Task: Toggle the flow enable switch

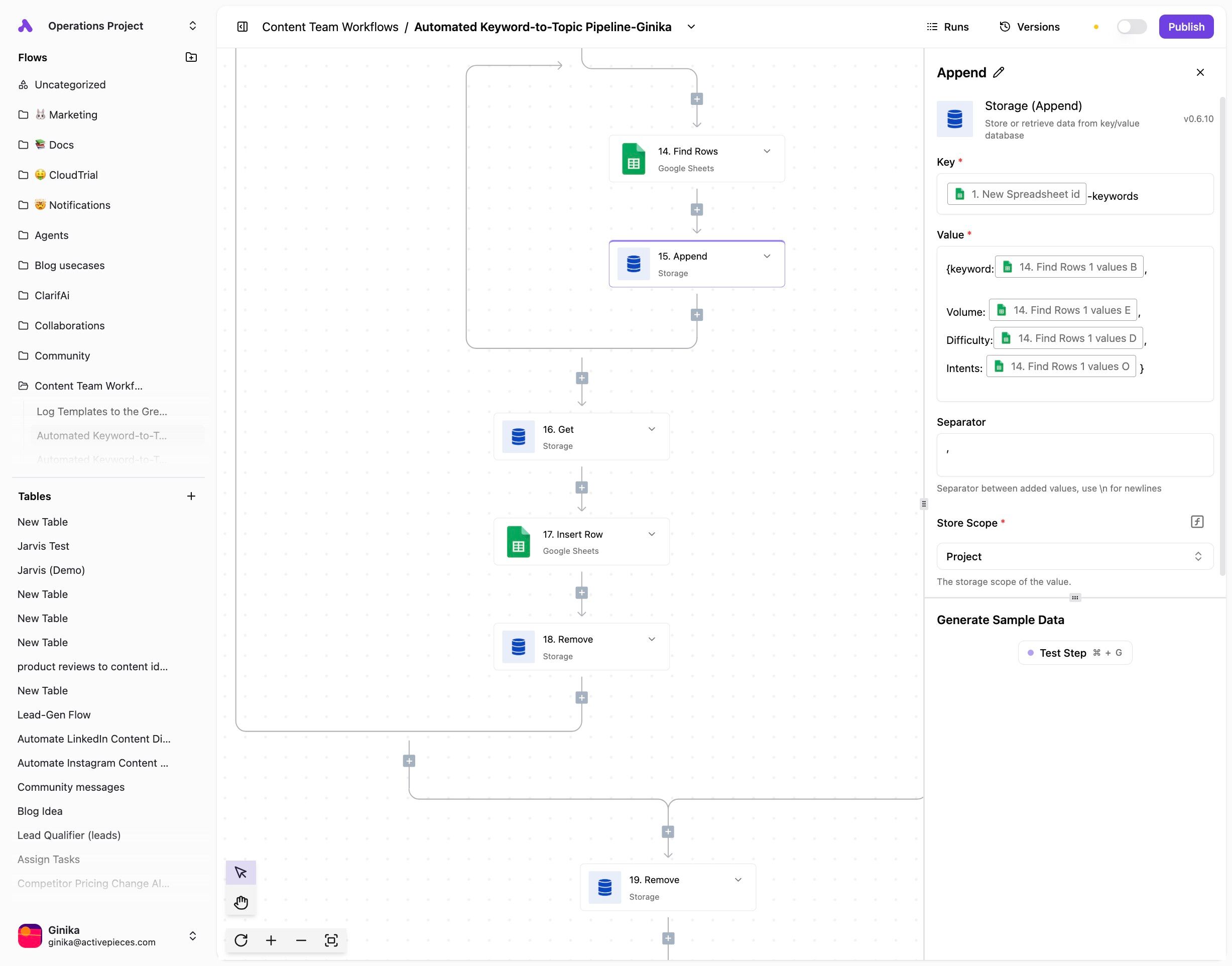Action: pyautogui.click(x=1132, y=27)
